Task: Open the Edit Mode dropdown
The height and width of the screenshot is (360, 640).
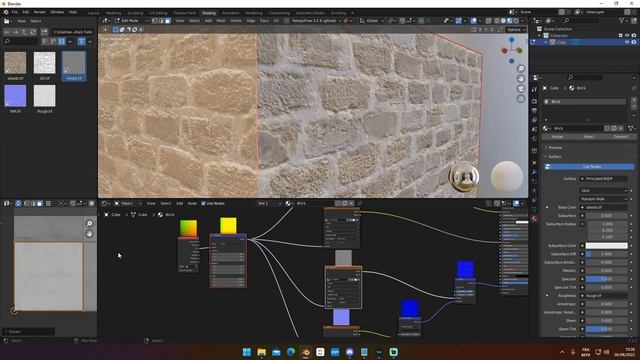Action: pos(131,21)
